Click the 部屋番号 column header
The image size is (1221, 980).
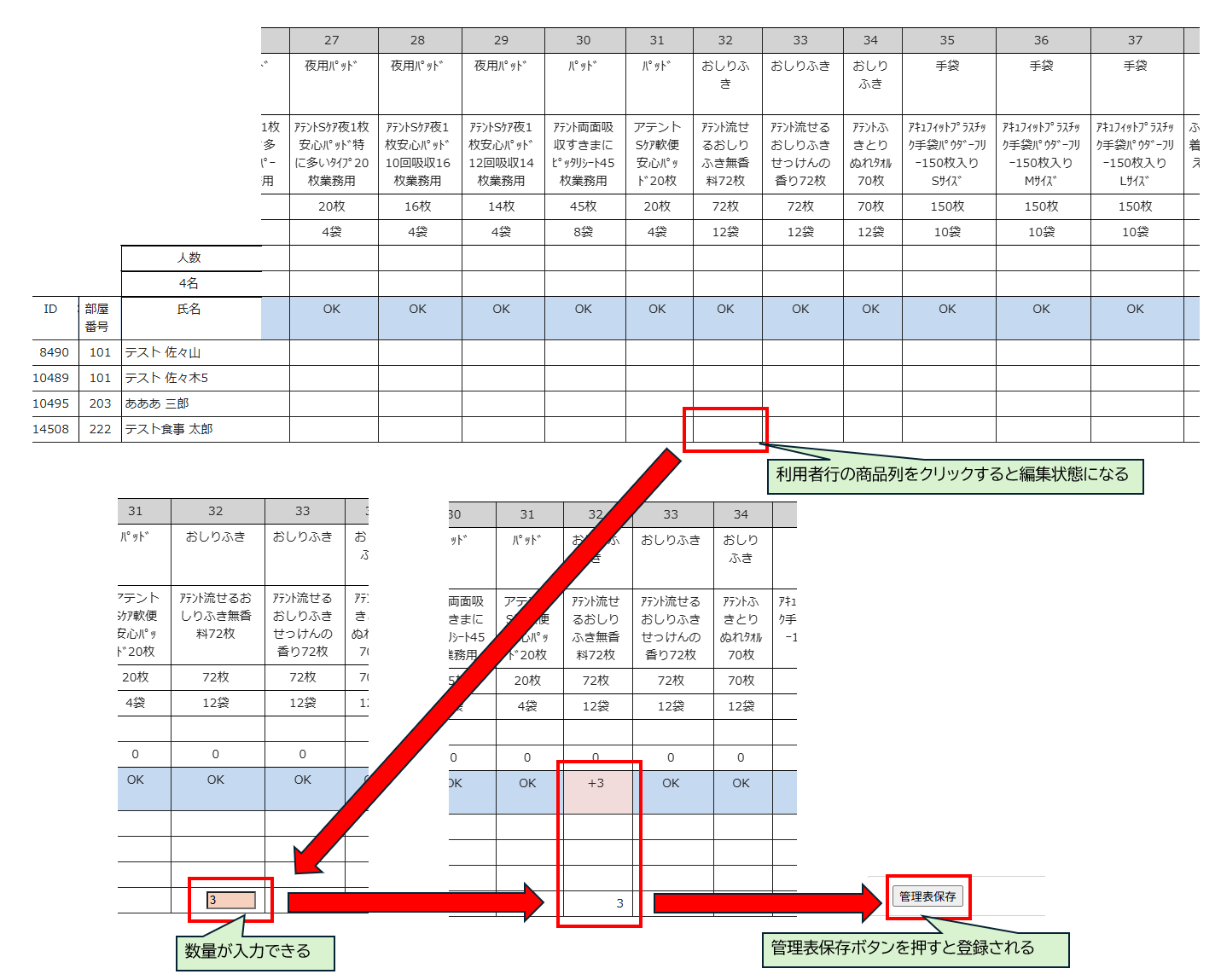pos(97,317)
